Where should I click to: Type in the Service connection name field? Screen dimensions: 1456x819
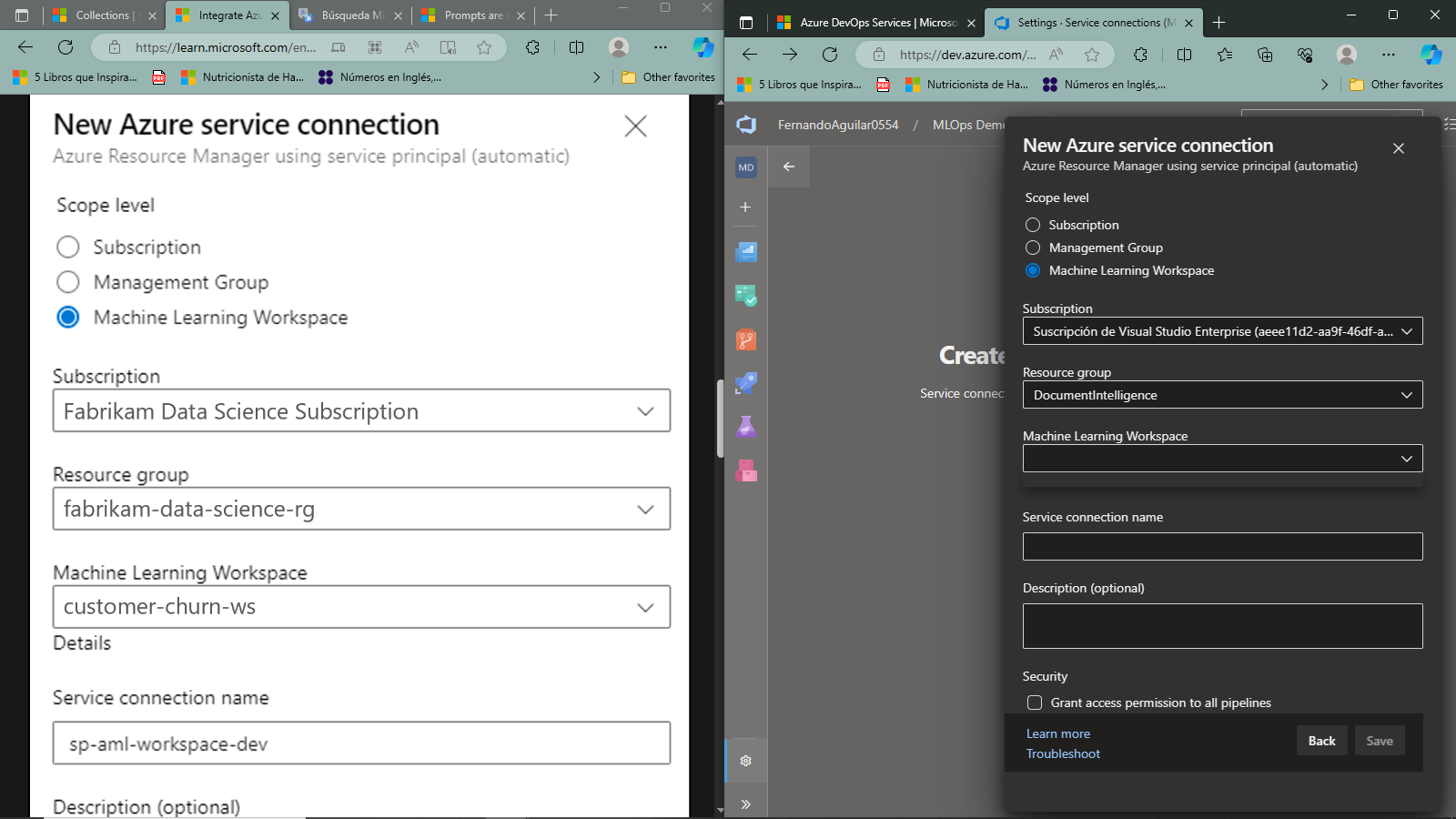click(x=1222, y=546)
